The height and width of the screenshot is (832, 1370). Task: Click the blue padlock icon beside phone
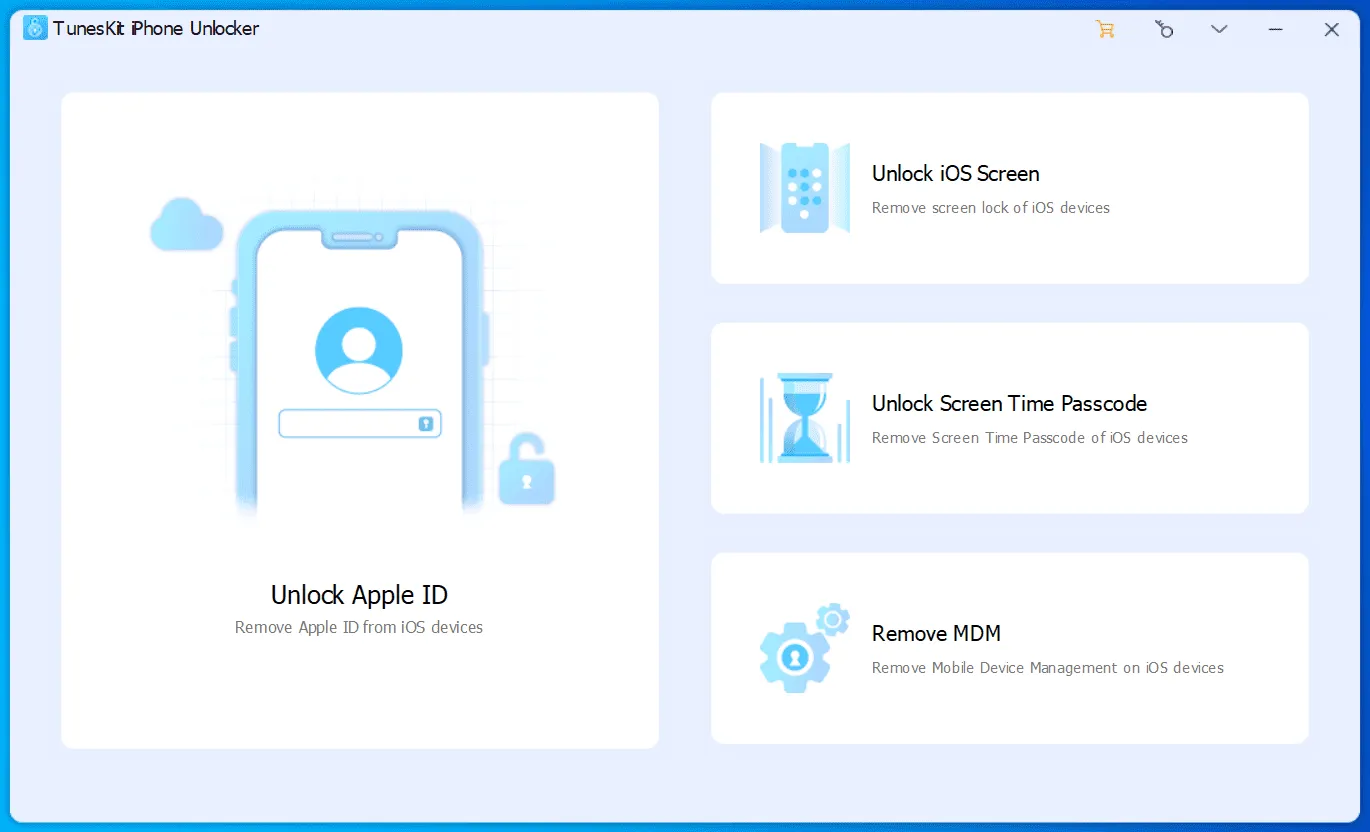pos(526,469)
